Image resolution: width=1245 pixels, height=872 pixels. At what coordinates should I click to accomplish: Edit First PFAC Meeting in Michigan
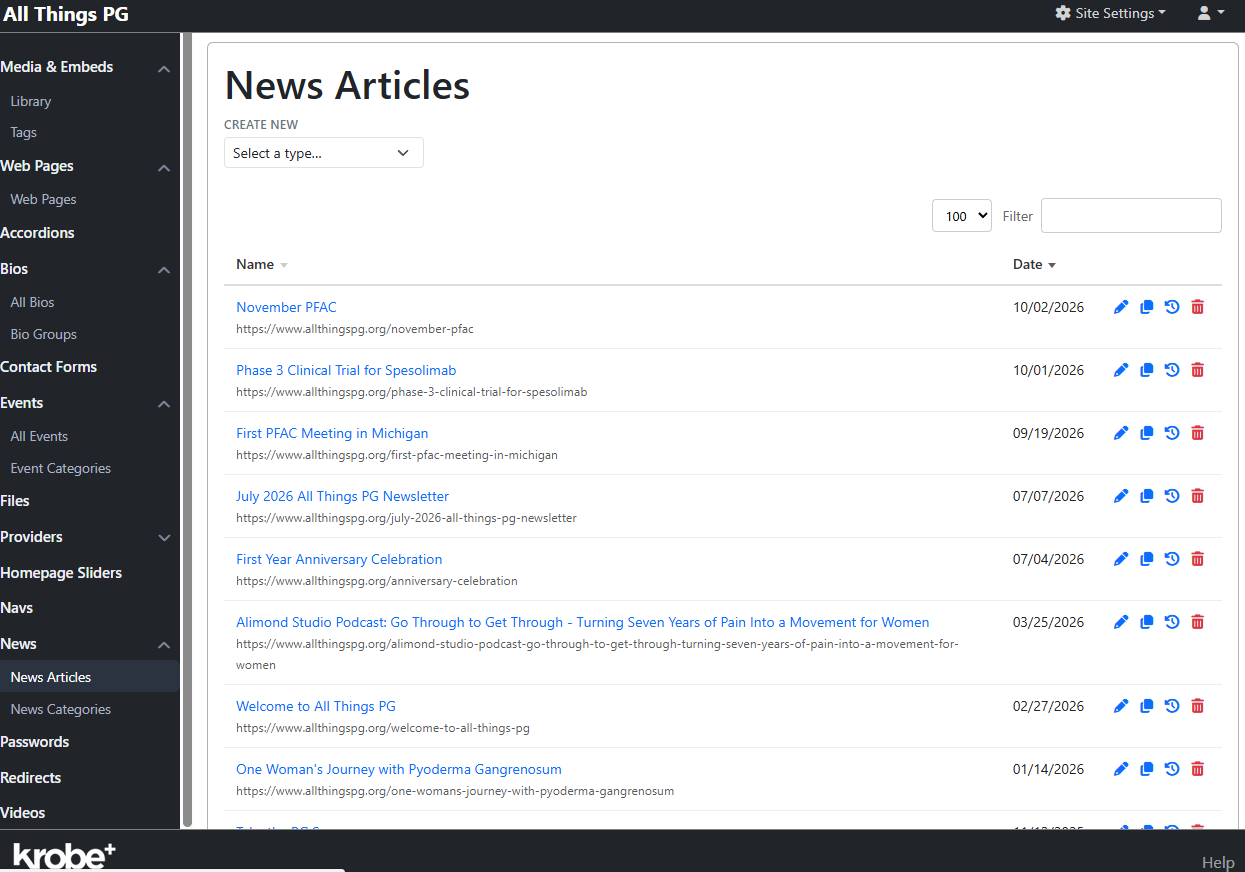[x=1121, y=433]
